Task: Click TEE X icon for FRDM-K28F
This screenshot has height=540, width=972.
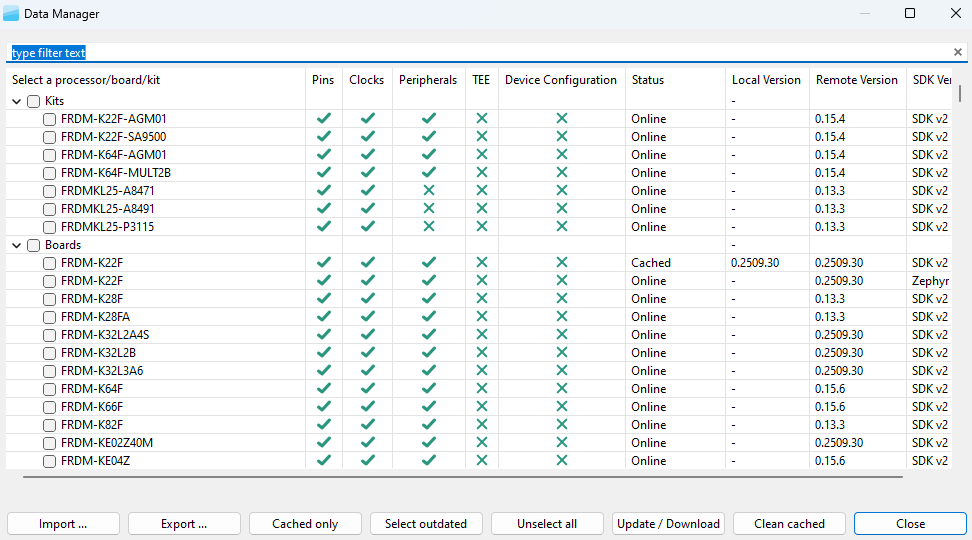Action: click(x=482, y=299)
